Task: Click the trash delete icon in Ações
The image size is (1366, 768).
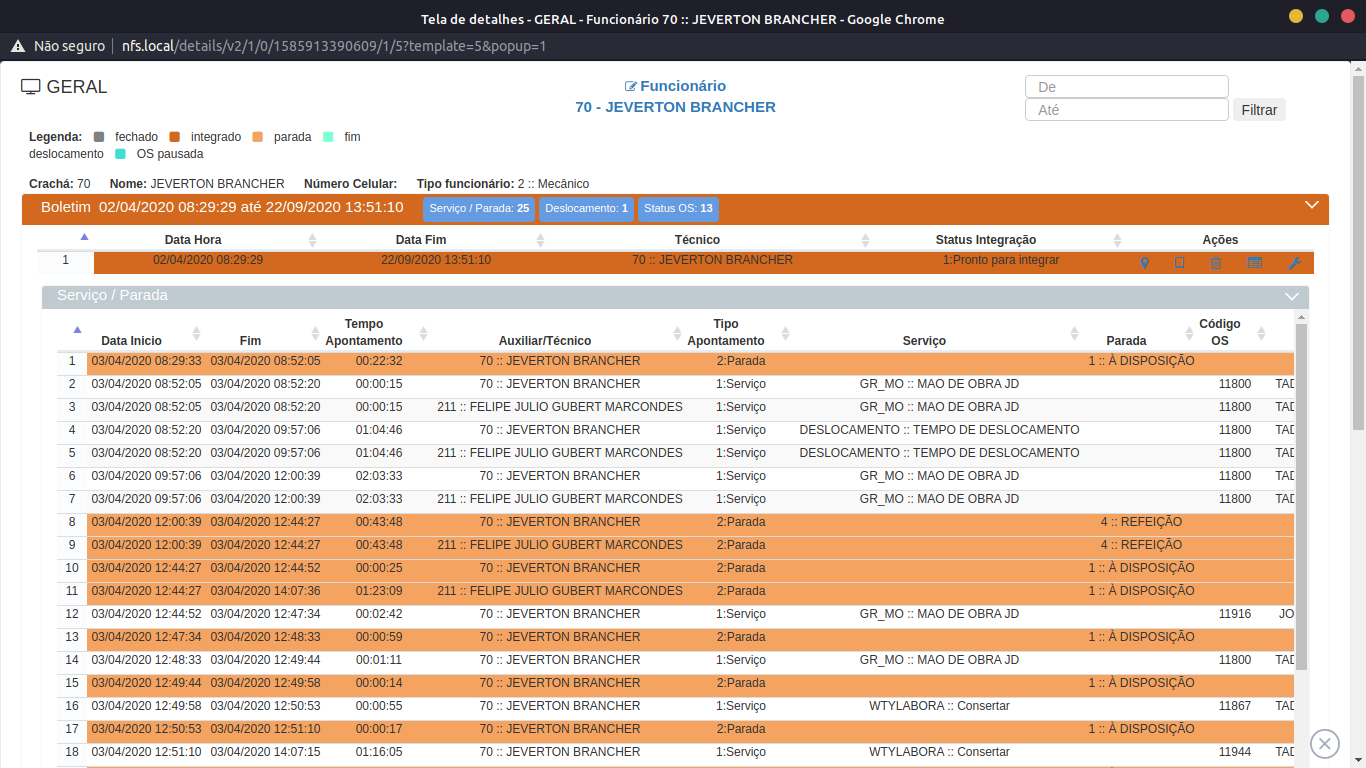Action: click(1216, 263)
